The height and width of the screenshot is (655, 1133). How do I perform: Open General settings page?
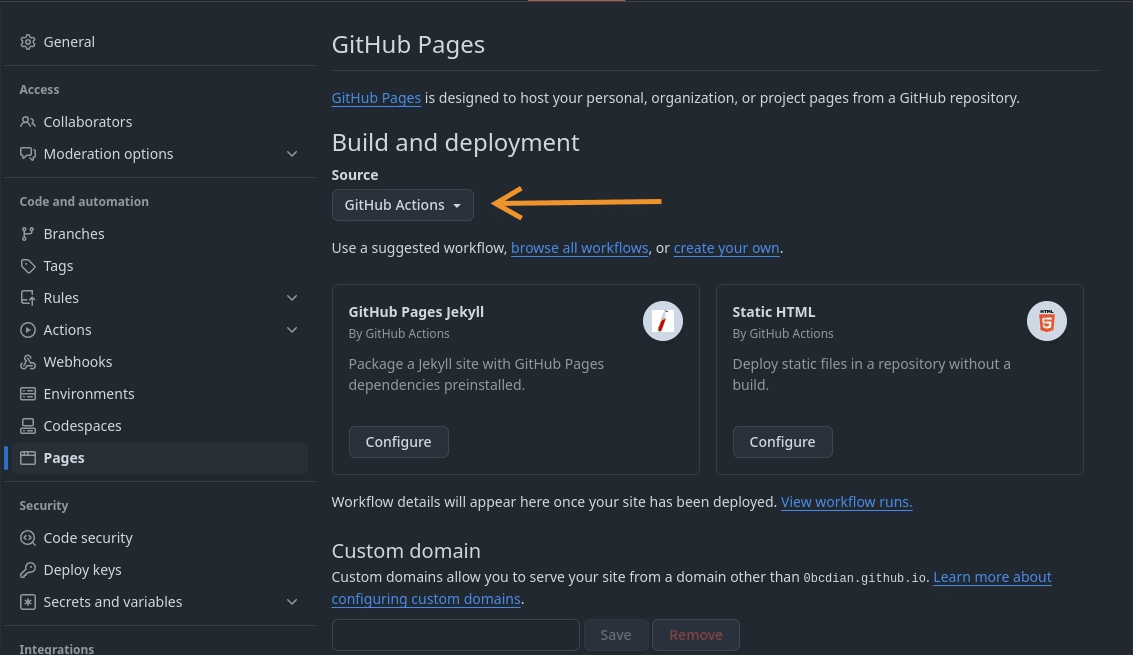point(160,42)
